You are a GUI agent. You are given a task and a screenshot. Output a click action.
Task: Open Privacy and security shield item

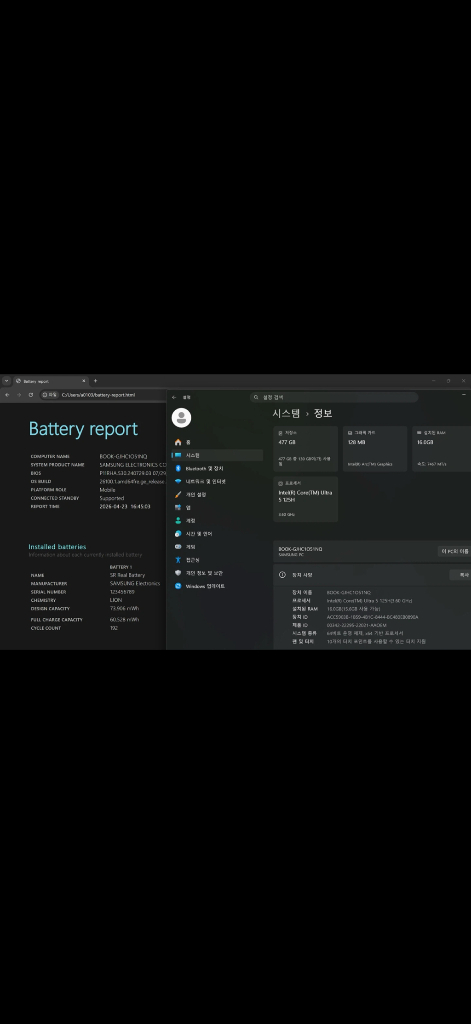pyautogui.click(x=217, y=573)
